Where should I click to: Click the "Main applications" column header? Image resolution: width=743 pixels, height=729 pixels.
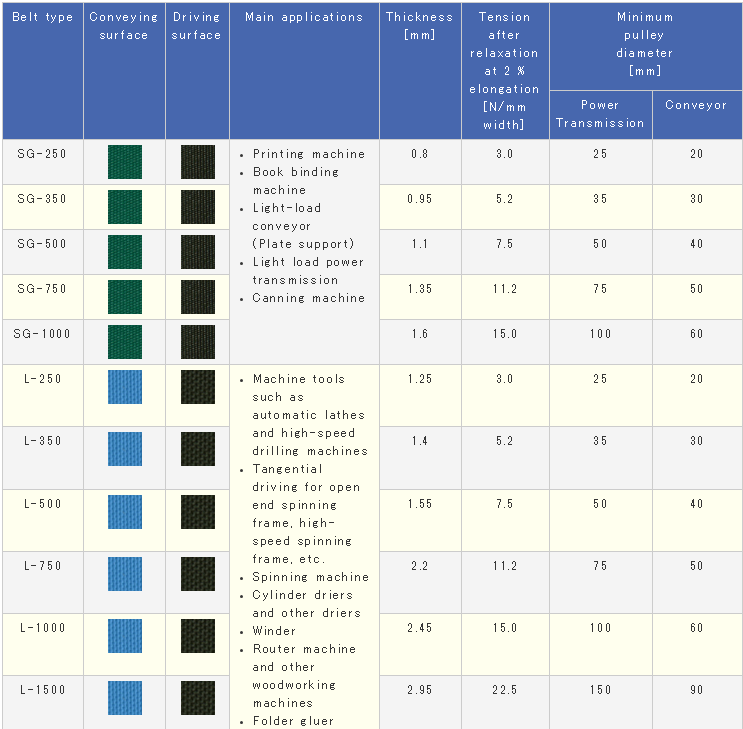click(x=303, y=18)
